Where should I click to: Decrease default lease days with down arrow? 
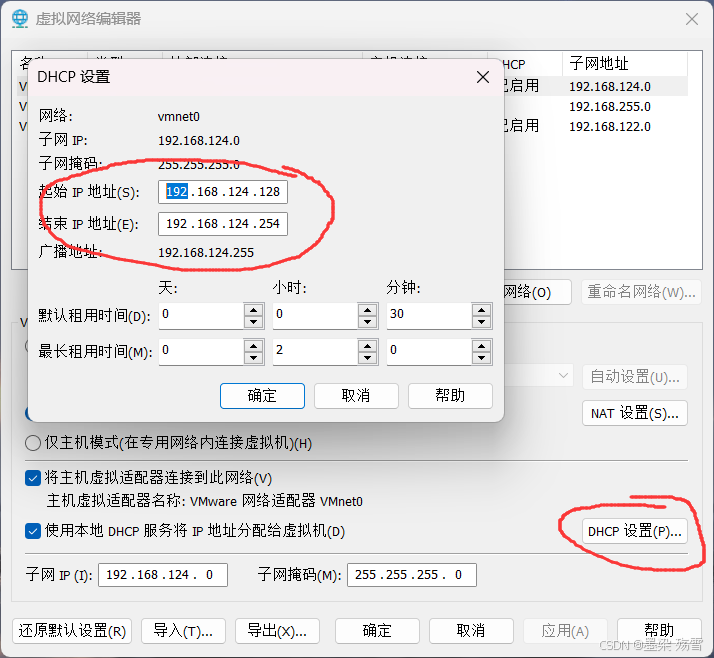[254, 322]
